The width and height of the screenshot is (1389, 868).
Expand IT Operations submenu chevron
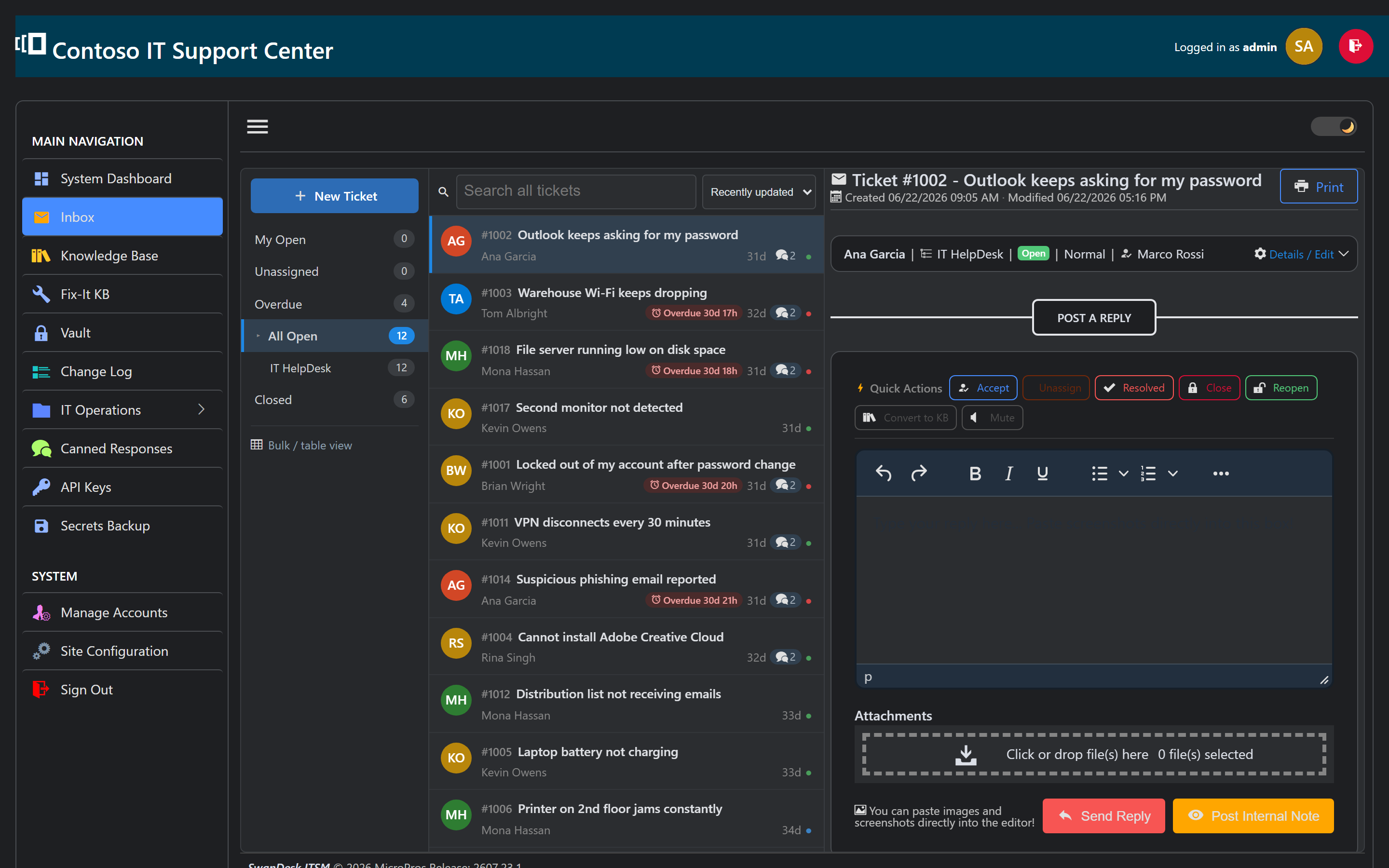[202, 409]
